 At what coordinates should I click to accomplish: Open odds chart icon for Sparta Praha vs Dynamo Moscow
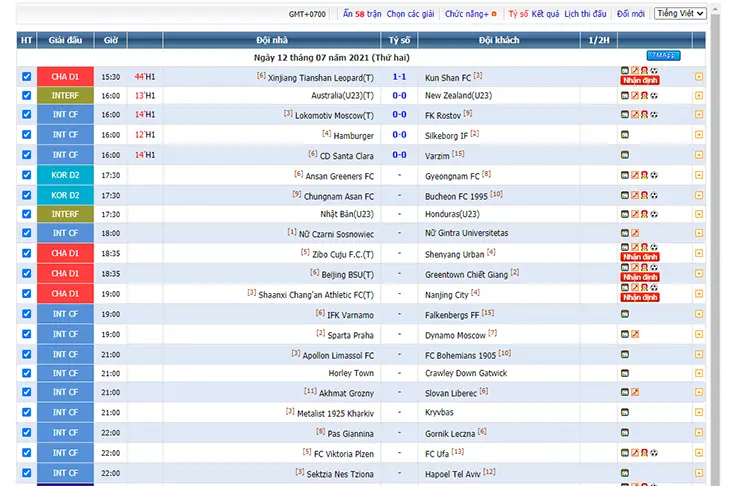click(635, 334)
